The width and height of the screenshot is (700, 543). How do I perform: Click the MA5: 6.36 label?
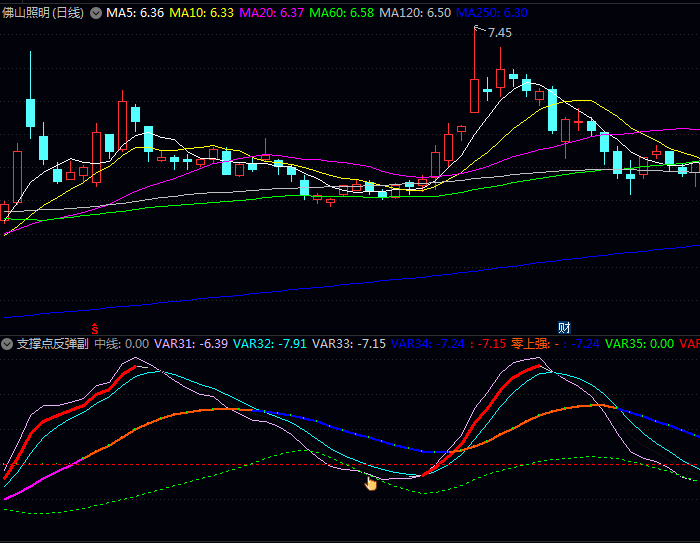tap(135, 13)
